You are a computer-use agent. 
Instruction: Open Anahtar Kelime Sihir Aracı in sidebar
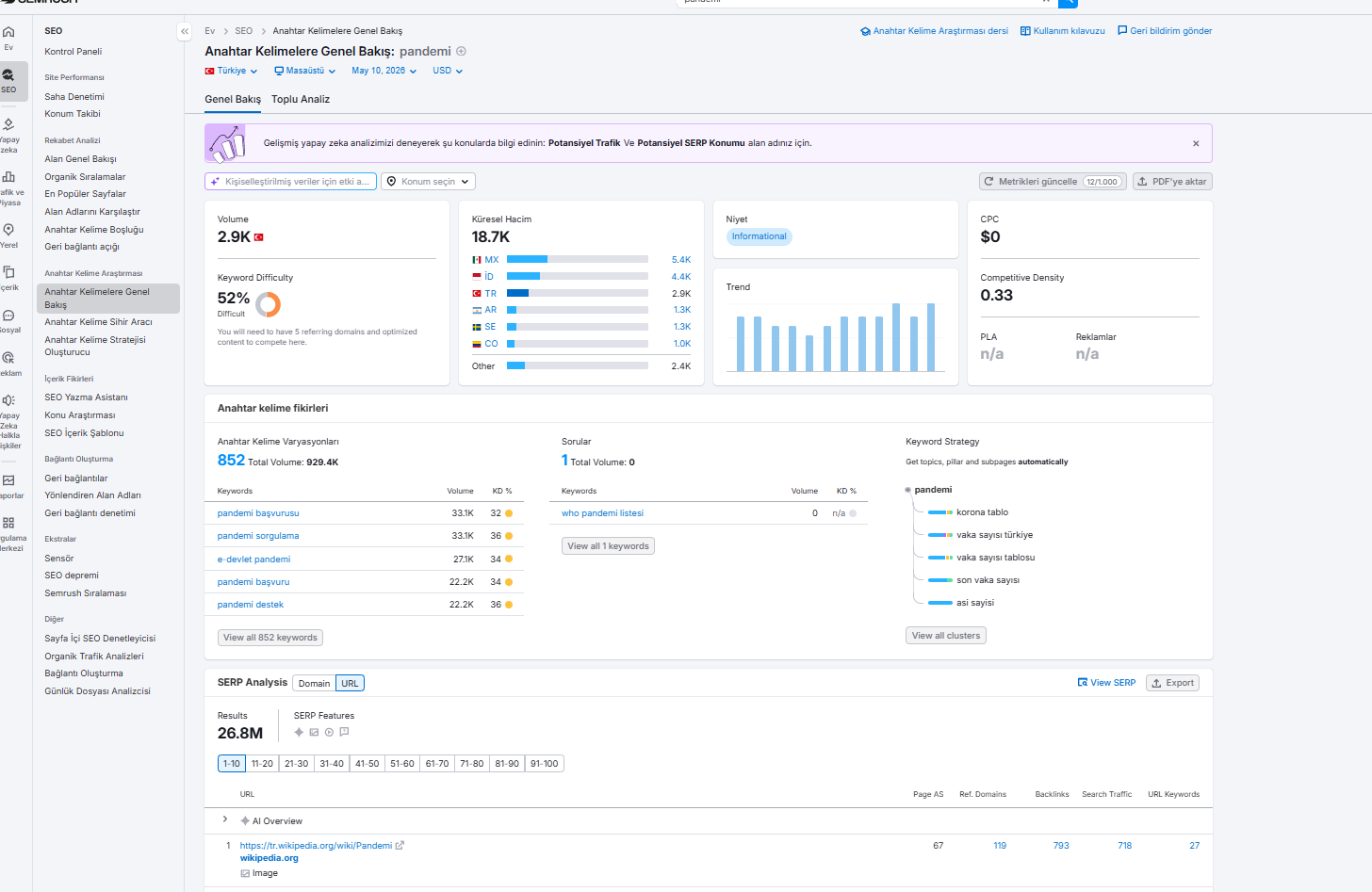[98, 322]
